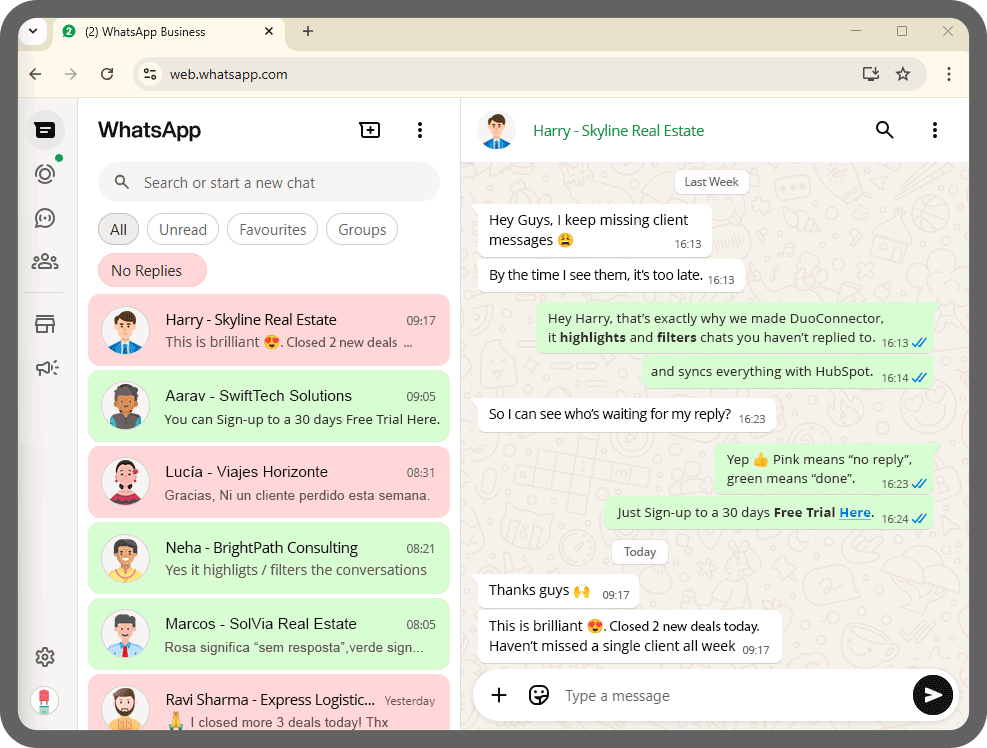The width and height of the screenshot is (987, 748).
Task: Switch to the Groups filter tab
Action: point(362,229)
